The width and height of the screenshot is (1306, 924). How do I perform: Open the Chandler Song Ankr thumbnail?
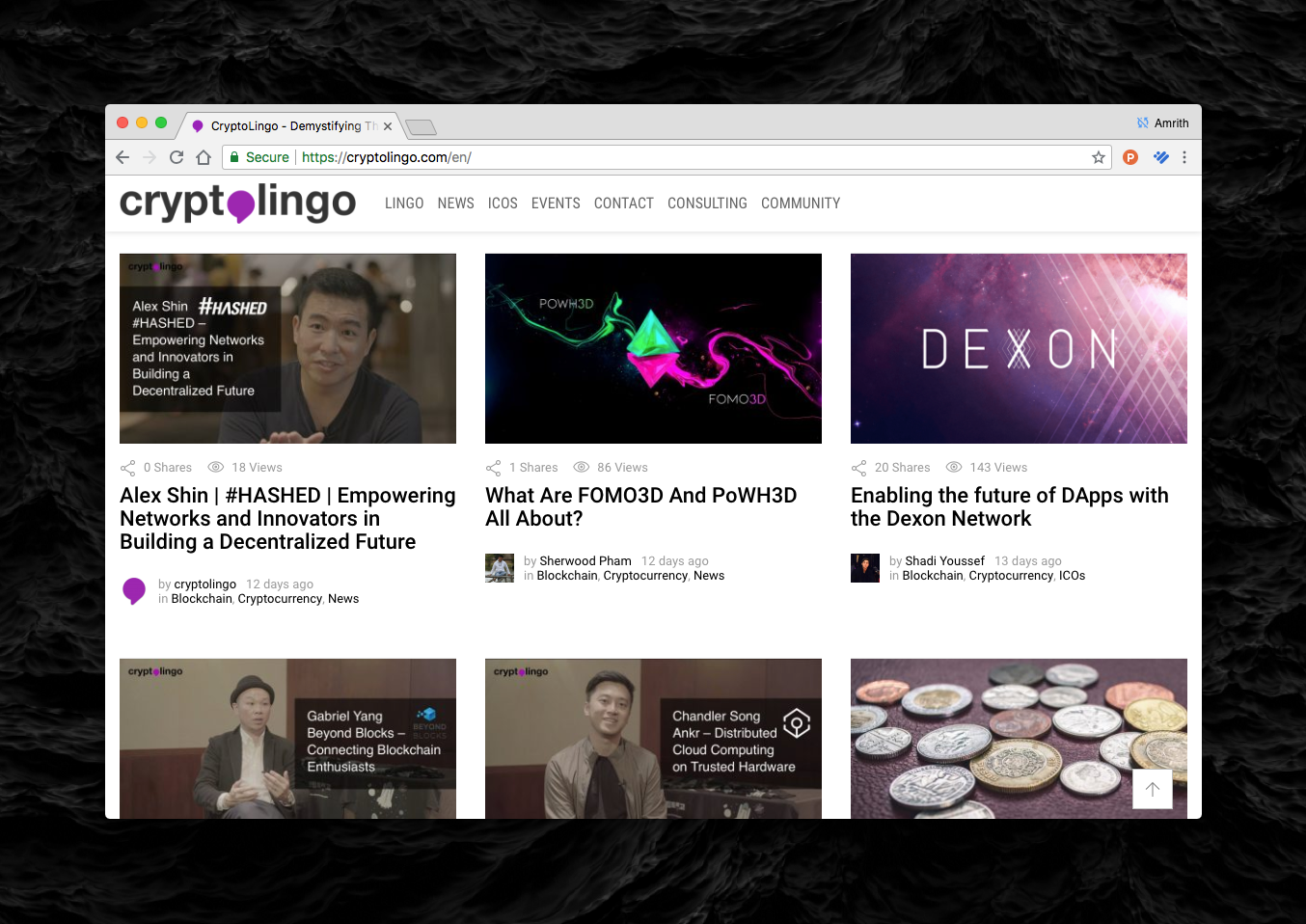(653, 739)
